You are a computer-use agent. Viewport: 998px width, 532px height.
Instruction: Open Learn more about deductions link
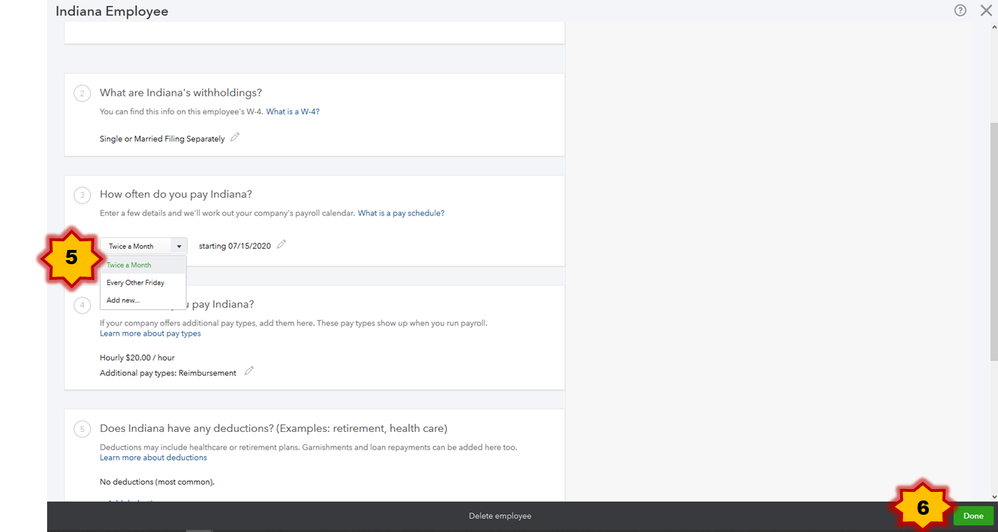pyautogui.click(x=153, y=458)
